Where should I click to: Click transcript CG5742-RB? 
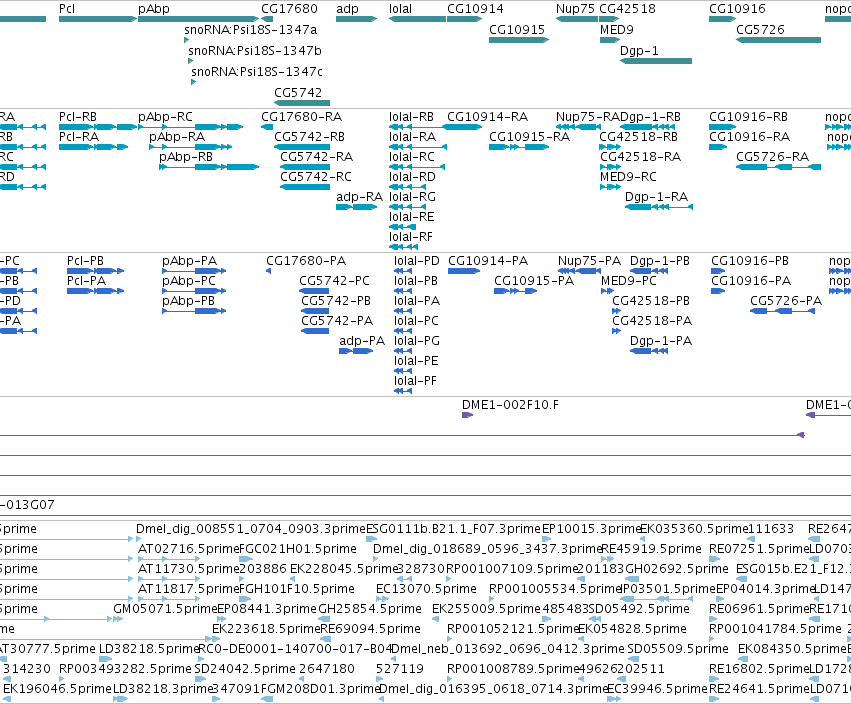click(302, 147)
